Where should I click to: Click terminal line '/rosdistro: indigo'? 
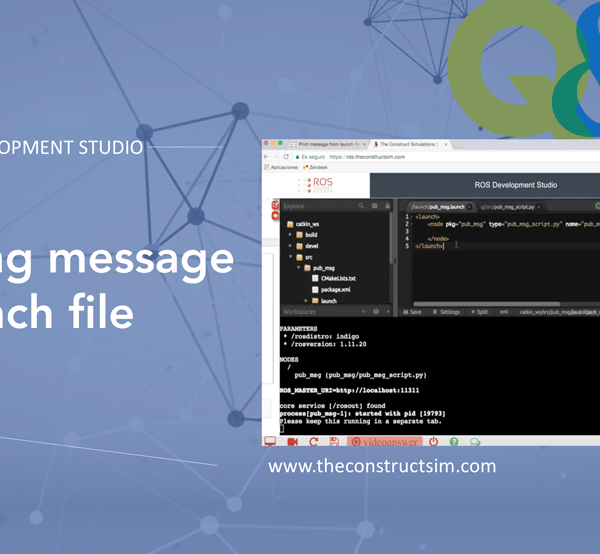(325, 336)
